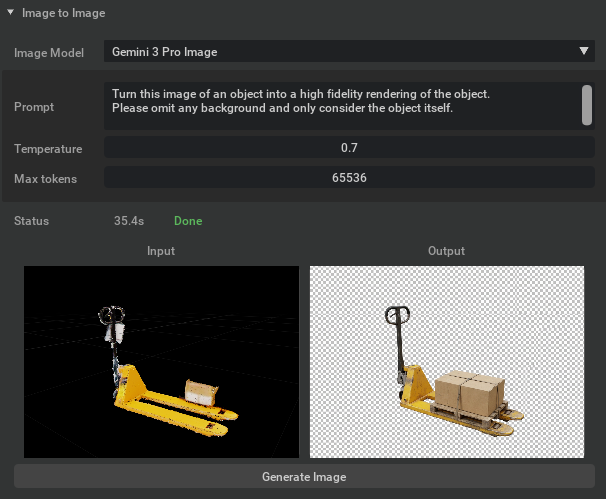This screenshot has width=606, height=499.
Task: Click the Temperature label
Action: pyautogui.click(x=48, y=149)
